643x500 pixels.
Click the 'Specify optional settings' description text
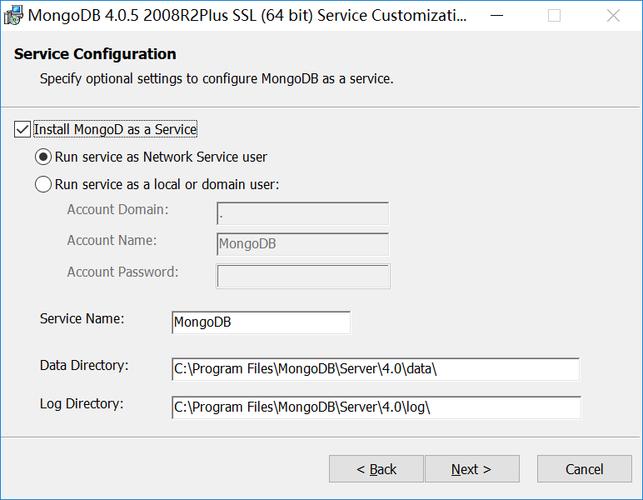[x=217, y=79]
